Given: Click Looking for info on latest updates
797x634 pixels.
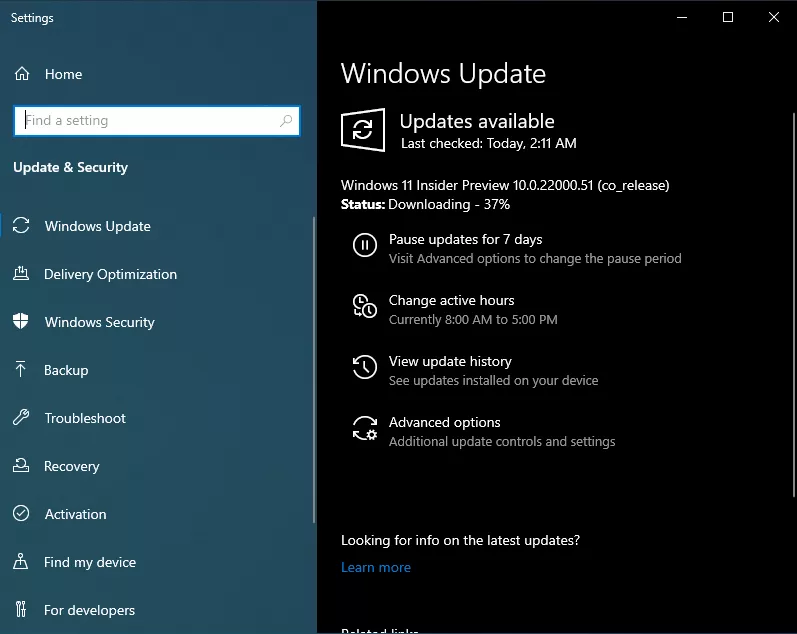Looking at the screenshot, I should tap(461, 540).
